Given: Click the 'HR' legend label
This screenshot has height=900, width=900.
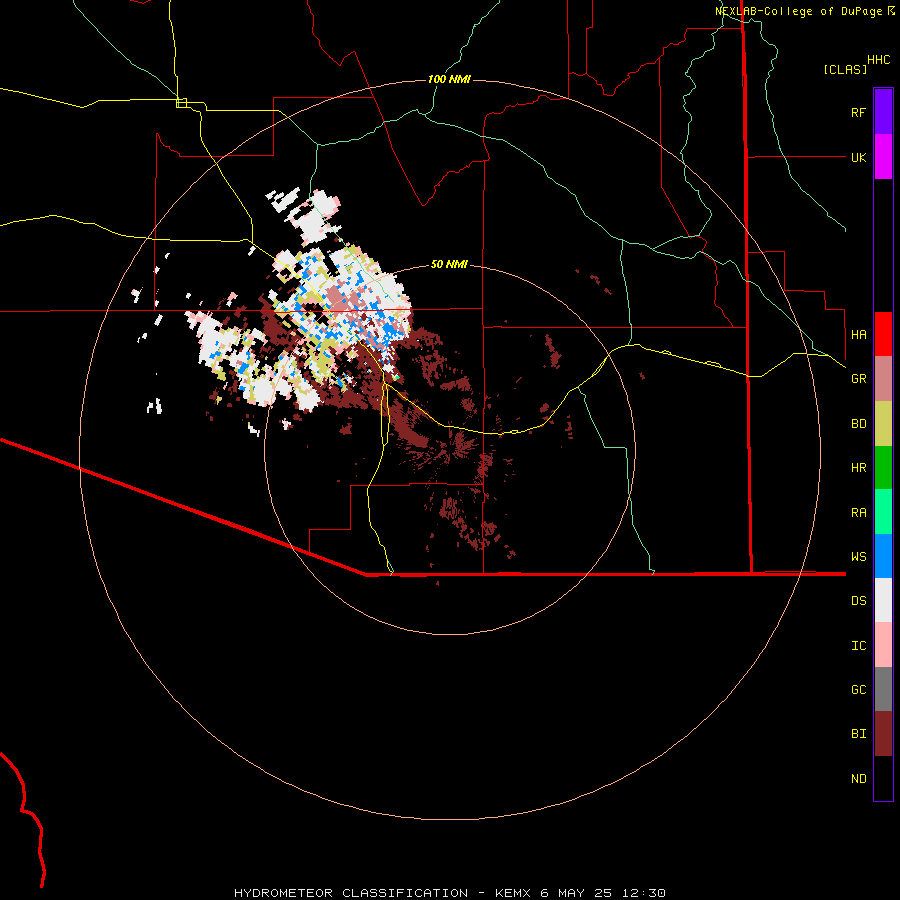Looking at the screenshot, I should click(x=858, y=468).
